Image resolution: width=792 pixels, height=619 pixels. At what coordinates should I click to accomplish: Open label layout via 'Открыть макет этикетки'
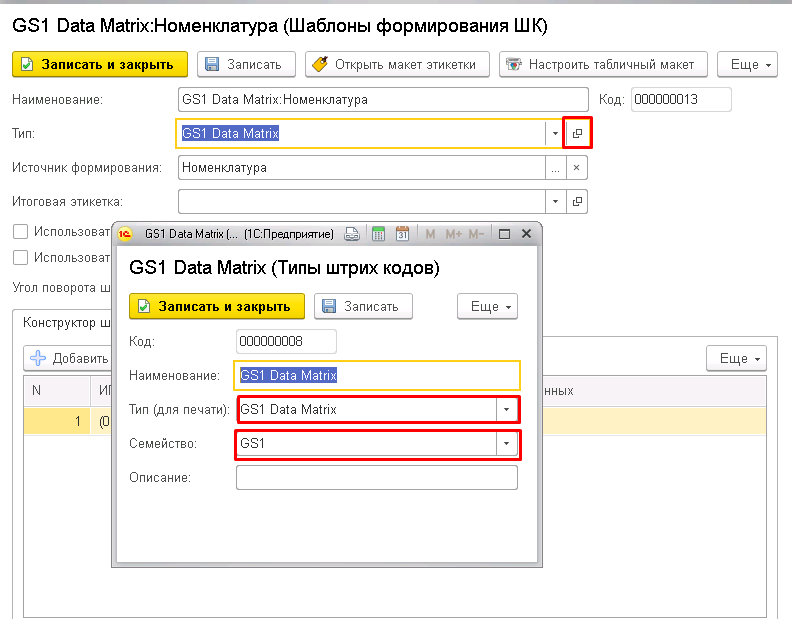(397, 64)
